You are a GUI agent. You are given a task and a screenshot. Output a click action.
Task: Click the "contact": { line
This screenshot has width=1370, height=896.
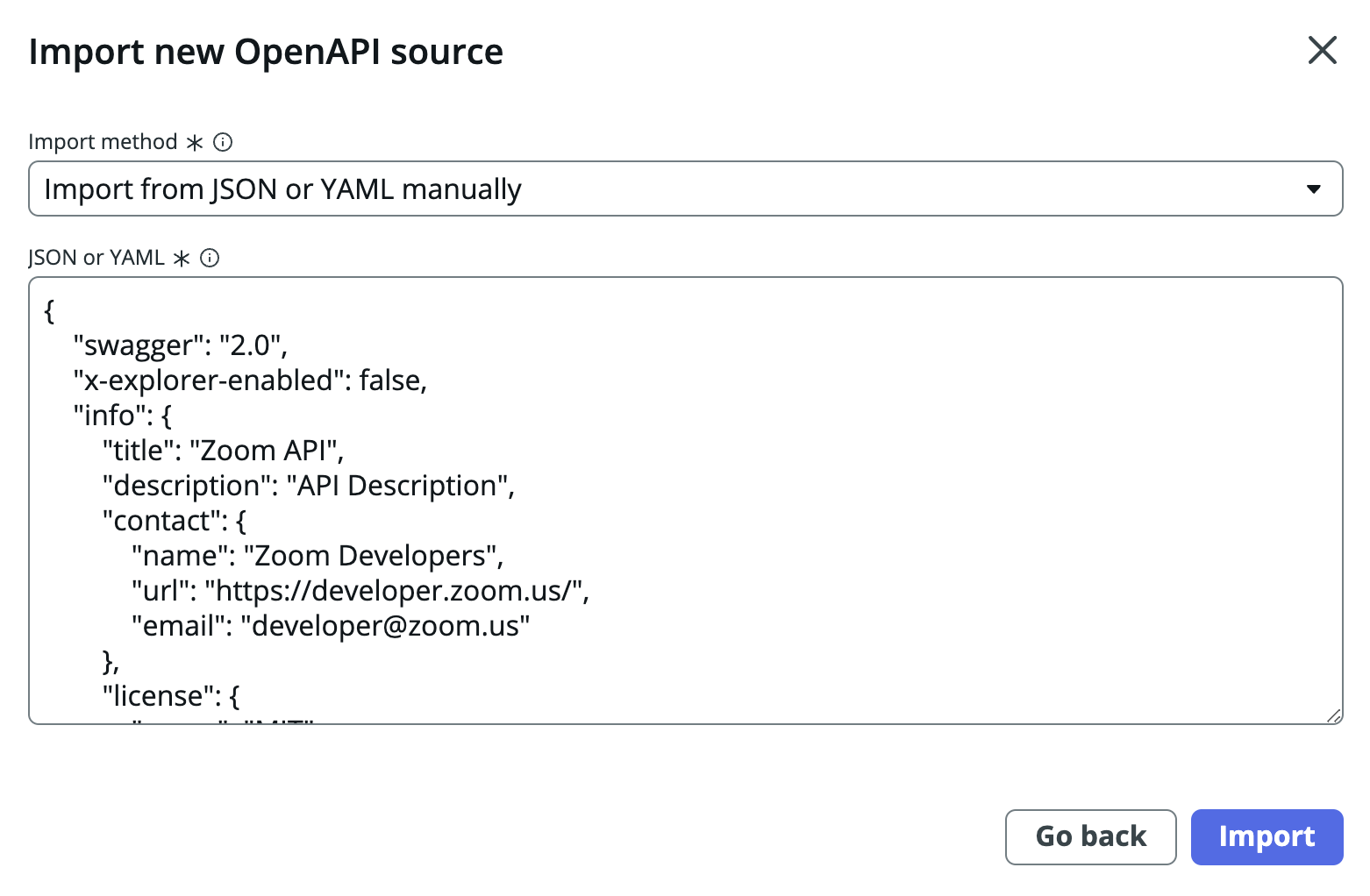pyautogui.click(x=175, y=521)
